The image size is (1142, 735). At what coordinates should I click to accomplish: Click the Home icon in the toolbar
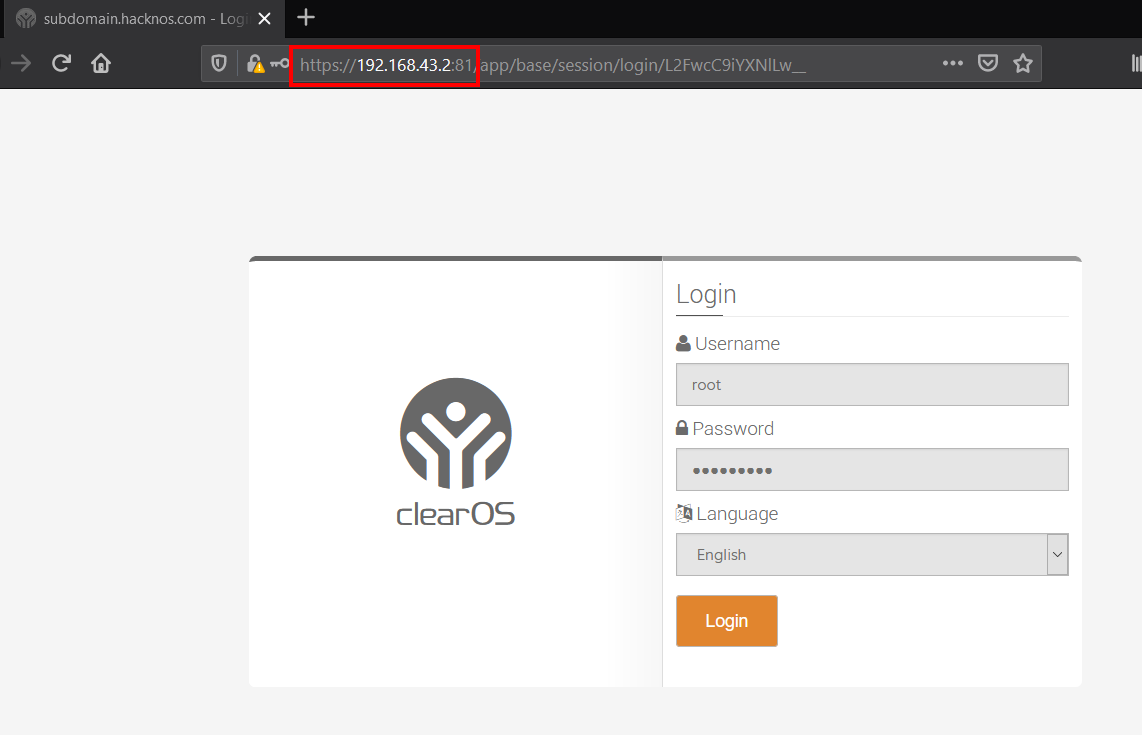click(101, 64)
